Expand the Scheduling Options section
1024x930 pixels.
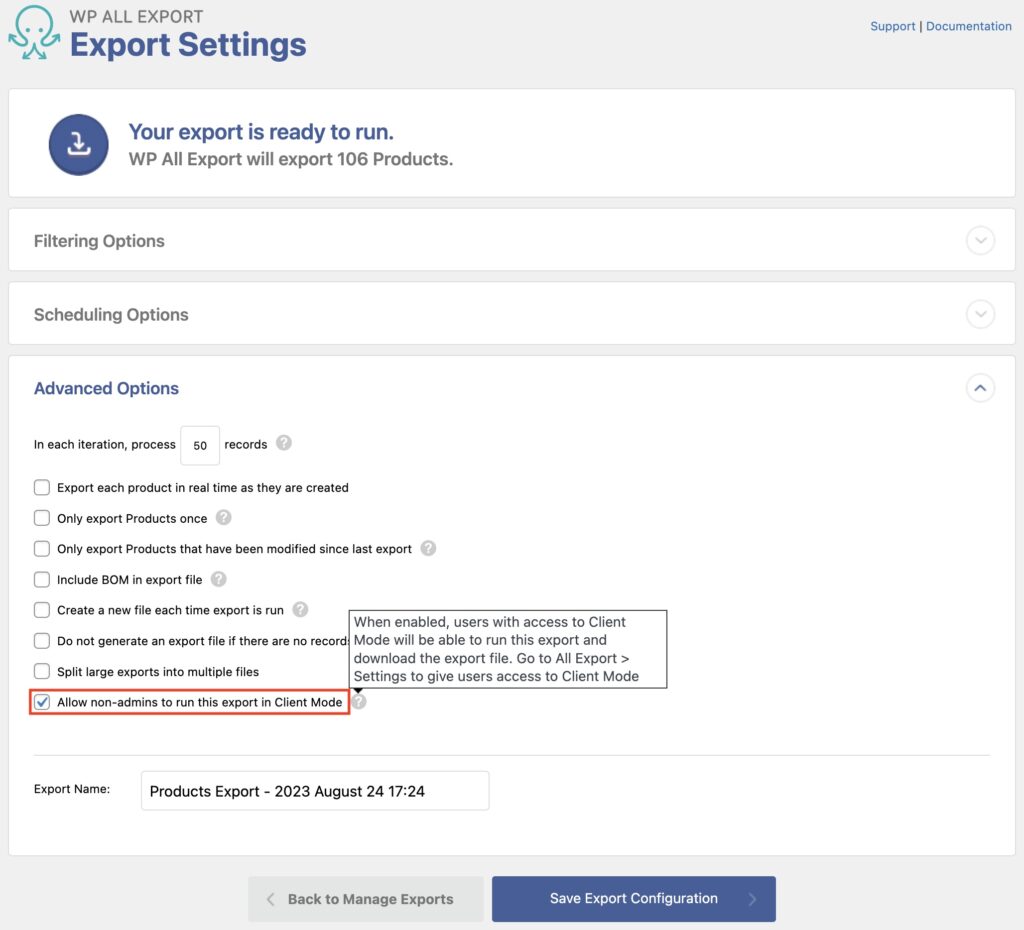980,313
